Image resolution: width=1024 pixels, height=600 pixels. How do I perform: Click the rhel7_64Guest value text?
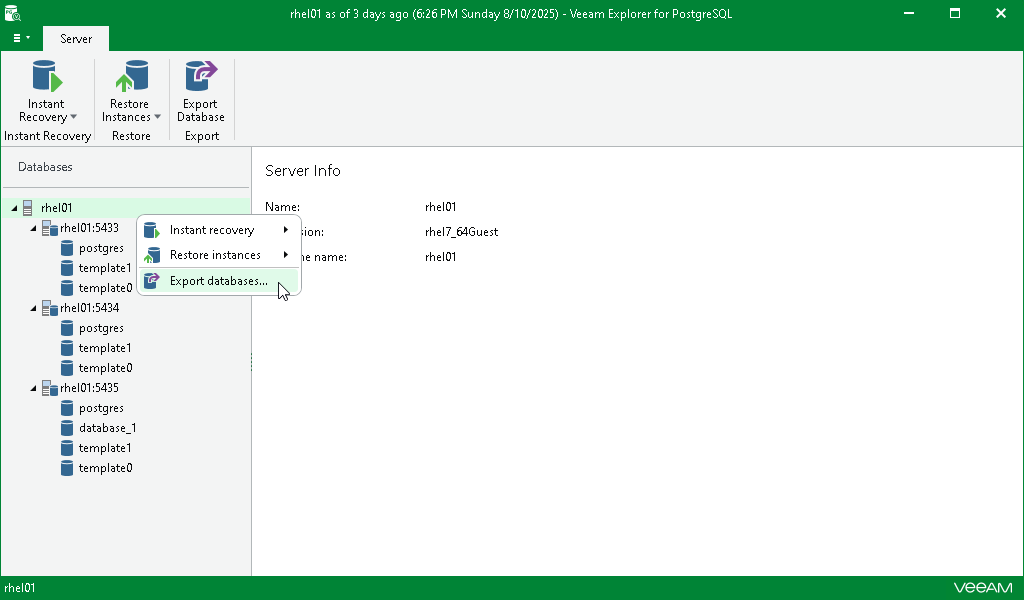click(x=462, y=232)
